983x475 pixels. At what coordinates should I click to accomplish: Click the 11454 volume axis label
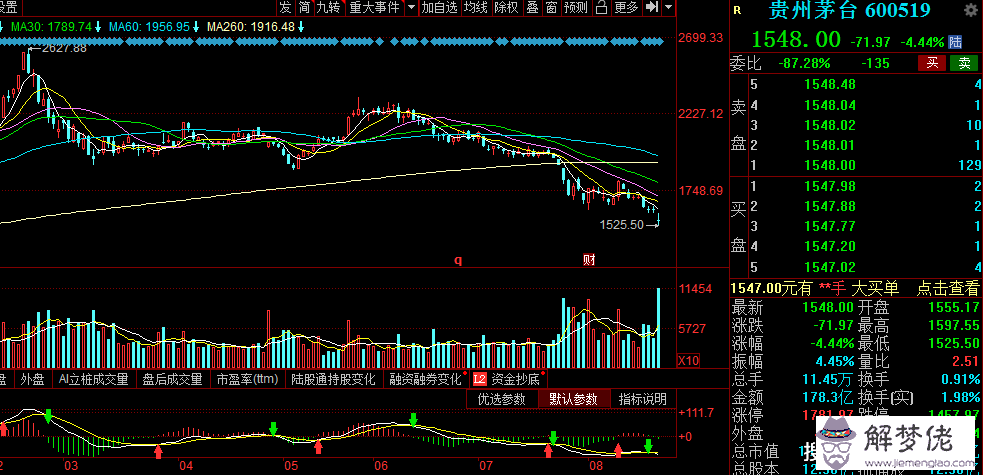coord(696,289)
